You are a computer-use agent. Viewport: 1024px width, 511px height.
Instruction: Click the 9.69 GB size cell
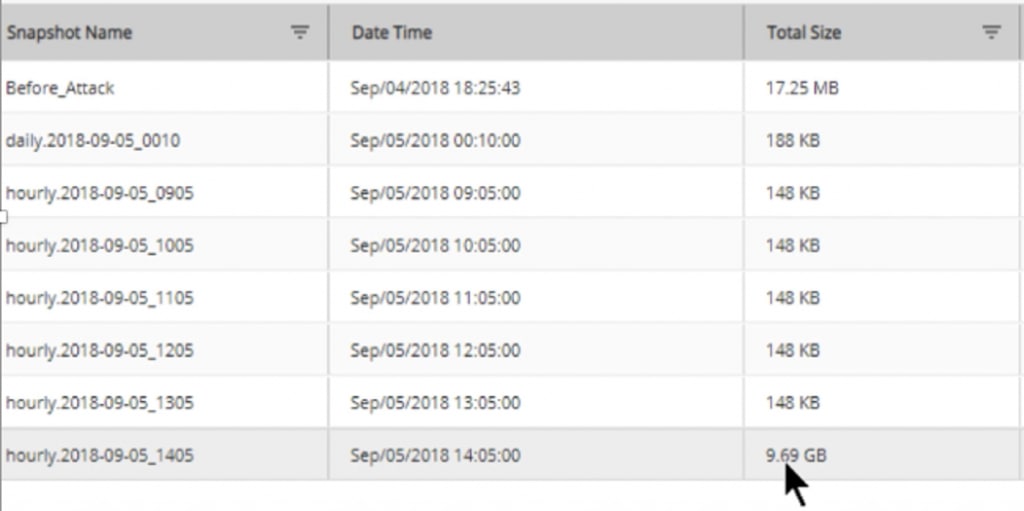(x=796, y=456)
